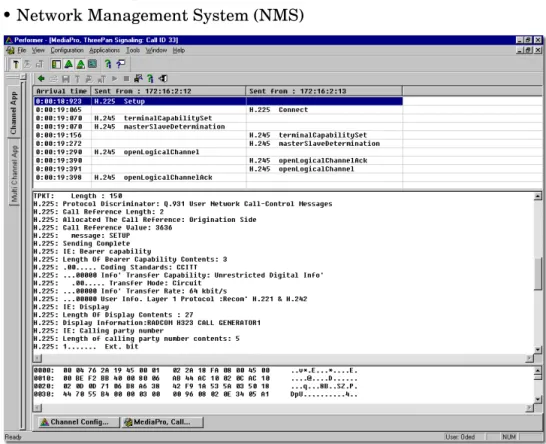Click the split-panel view icon in top toolbar
546x444 pixels.
tap(56, 64)
